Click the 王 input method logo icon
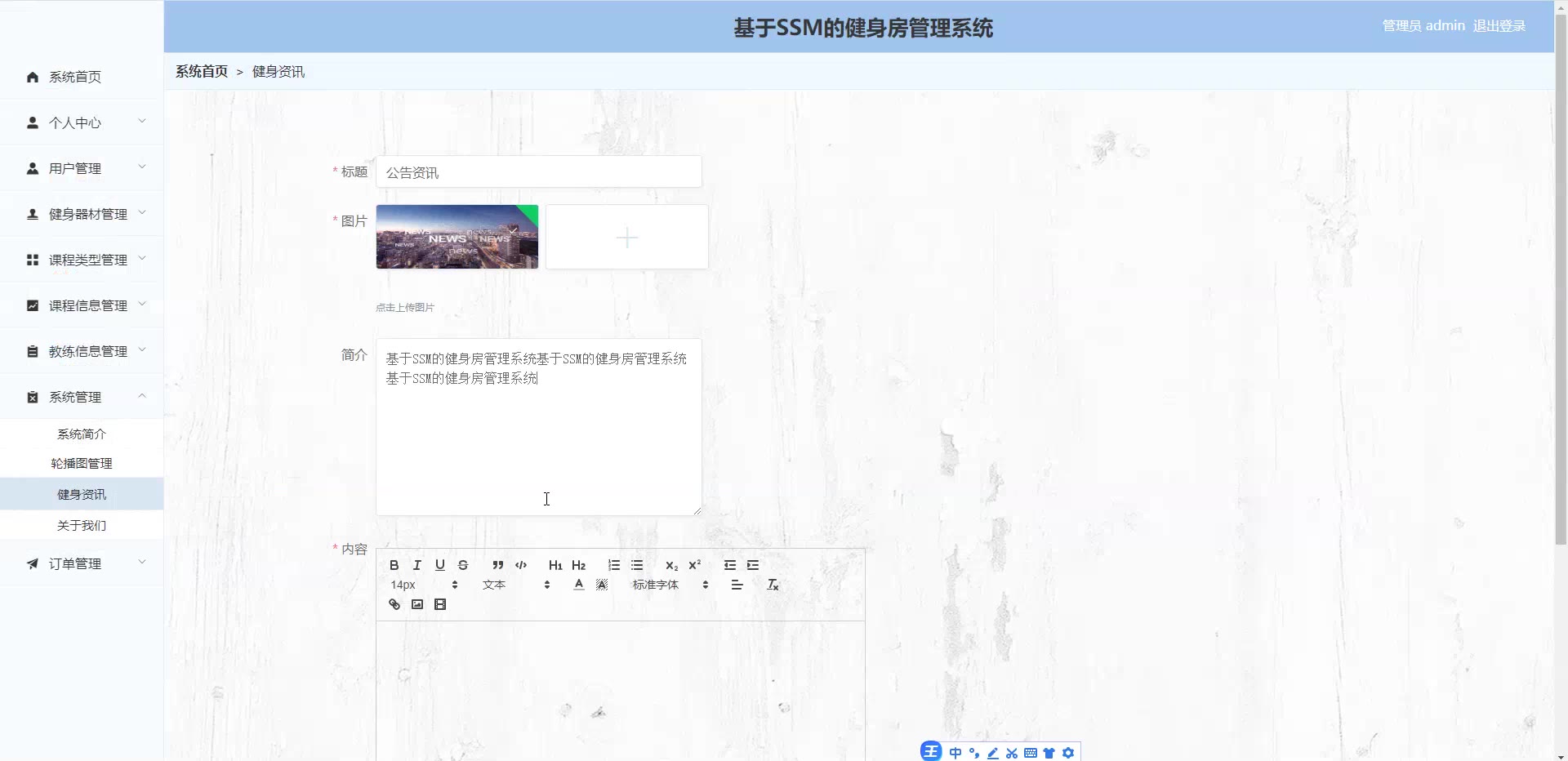 tap(931, 752)
